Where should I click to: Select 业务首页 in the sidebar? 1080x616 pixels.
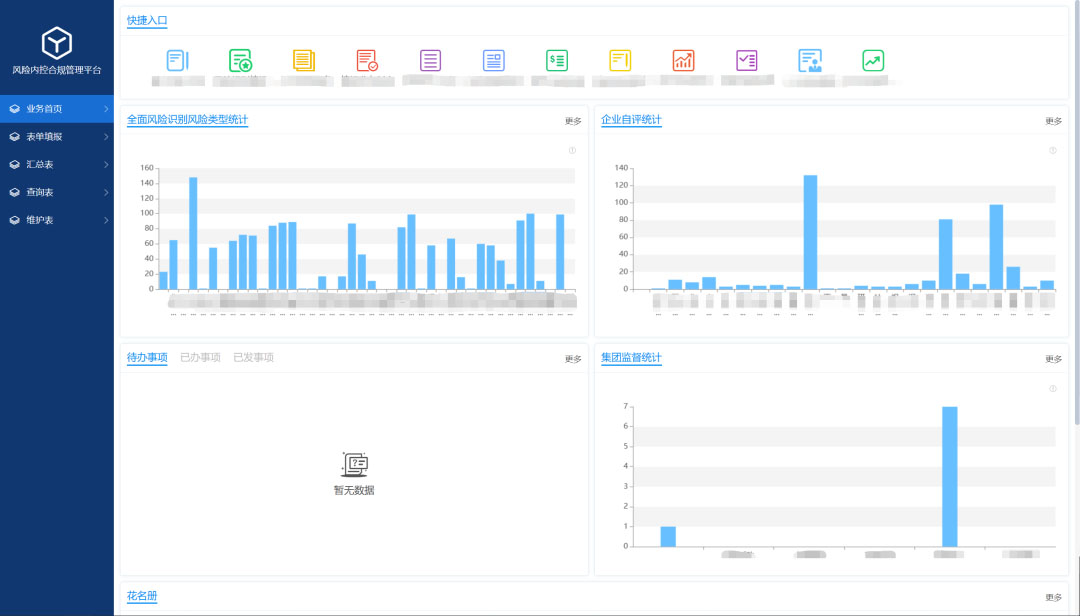pyautogui.click(x=57, y=109)
